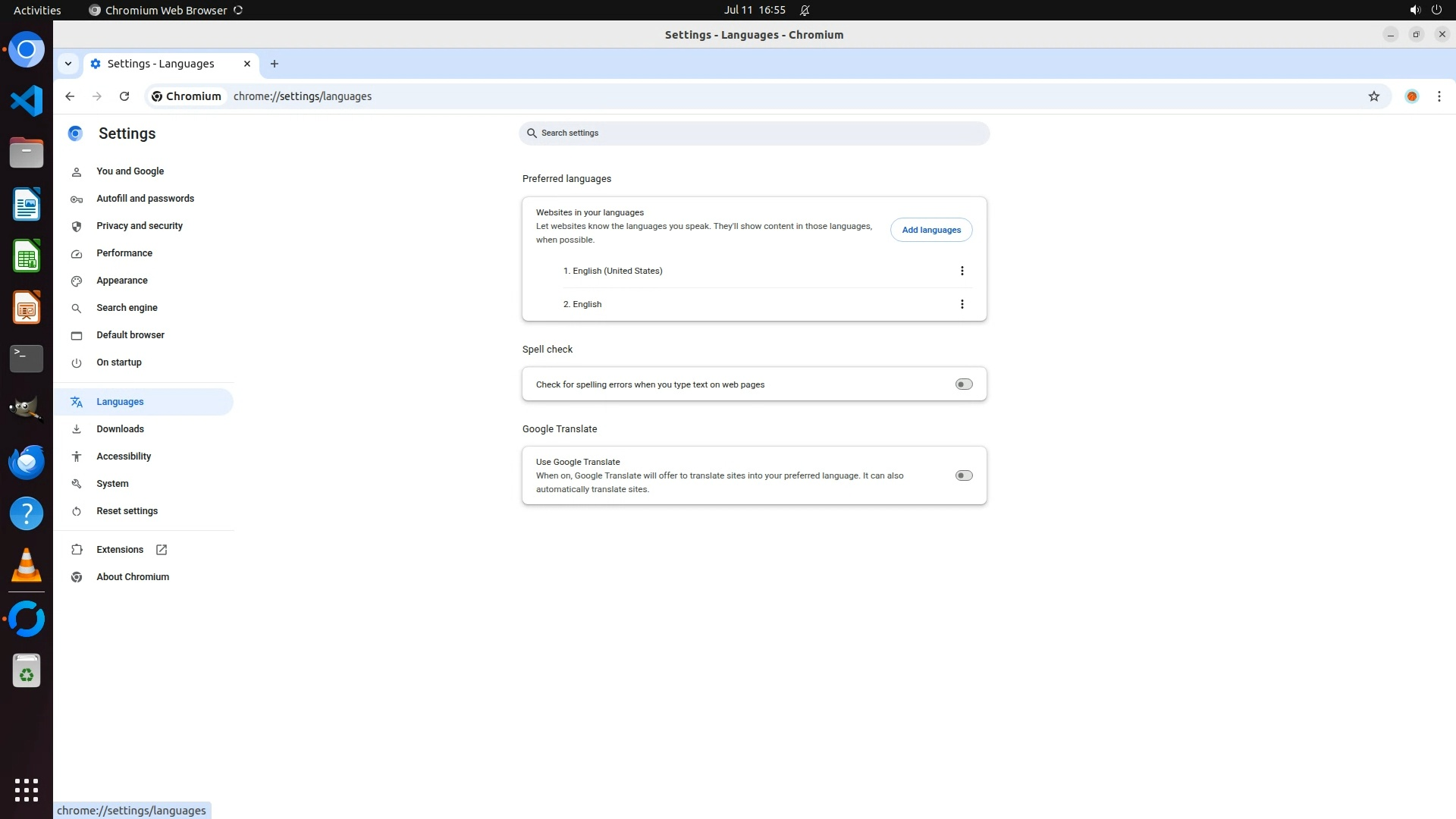Open more actions menu for English
Image resolution: width=1456 pixels, height=819 pixels.
coord(962,304)
